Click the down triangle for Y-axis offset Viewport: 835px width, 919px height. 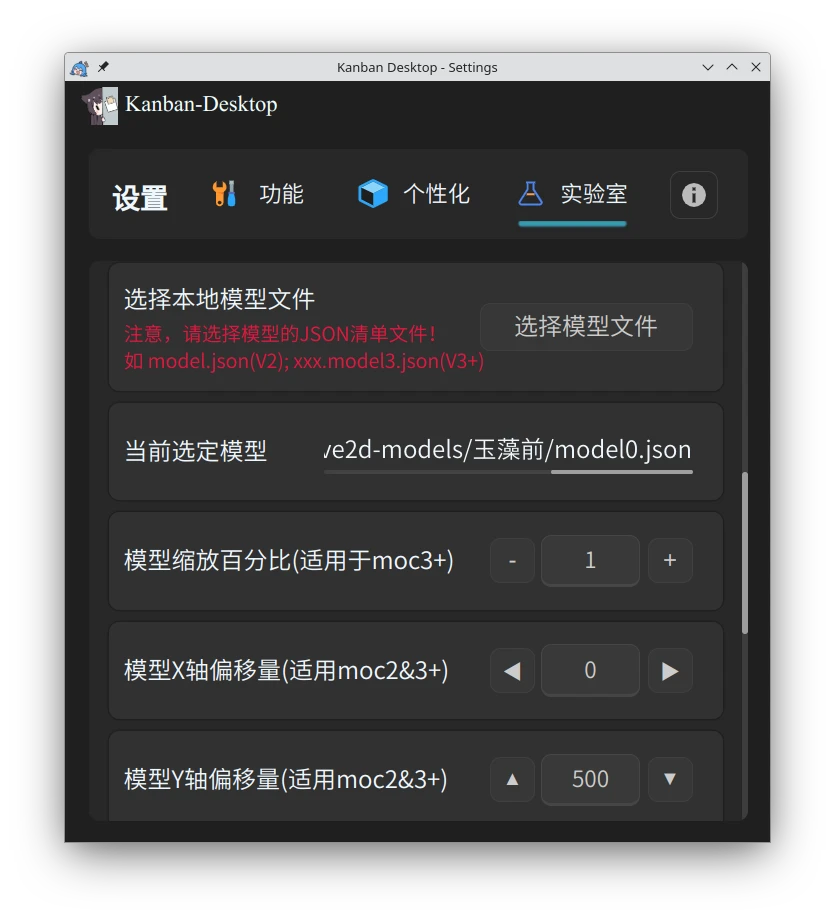click(x=670, y=779)
